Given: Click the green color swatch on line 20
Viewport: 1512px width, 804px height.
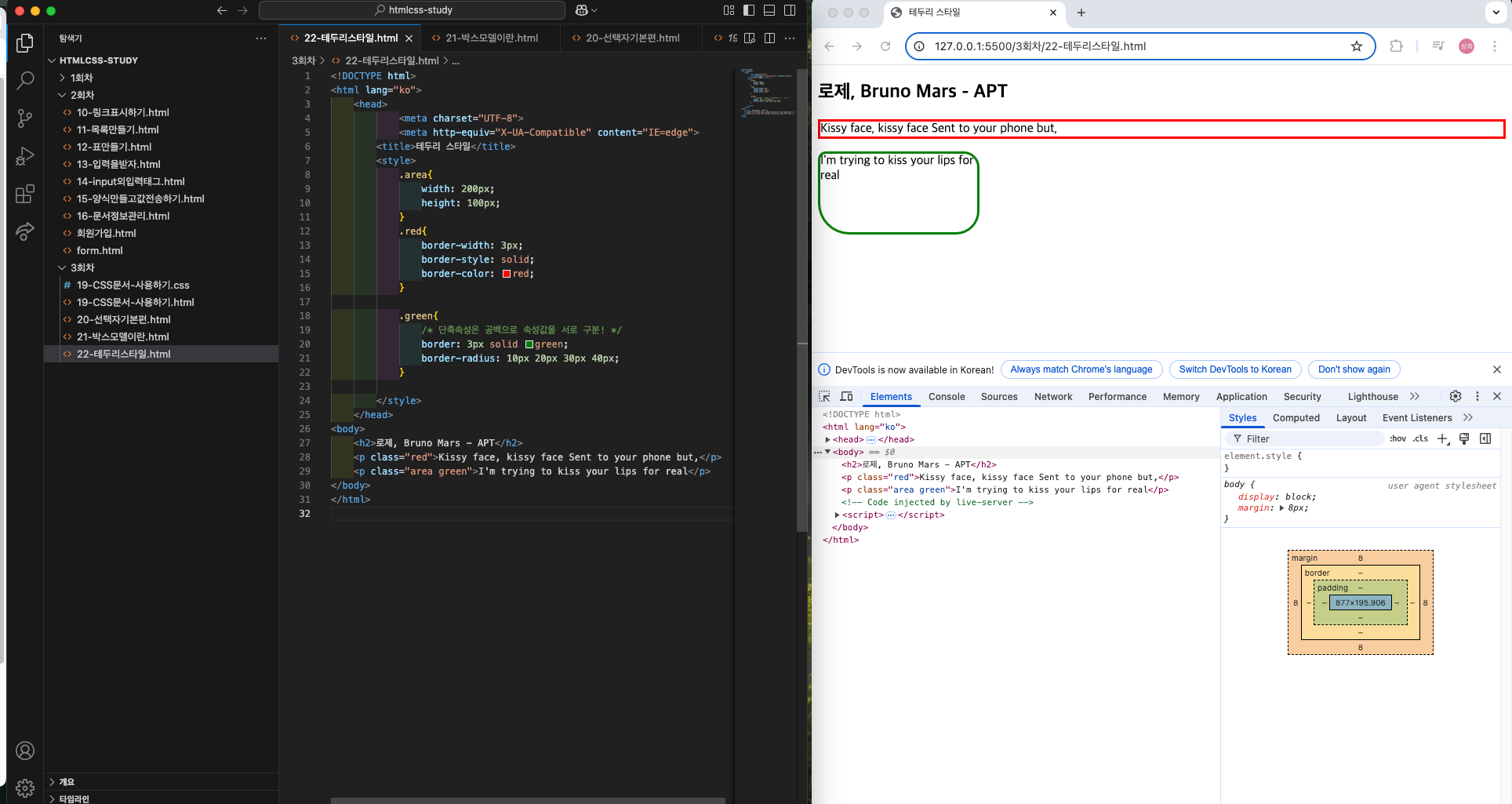Looking at the screenshot, I should pos(529,344).
